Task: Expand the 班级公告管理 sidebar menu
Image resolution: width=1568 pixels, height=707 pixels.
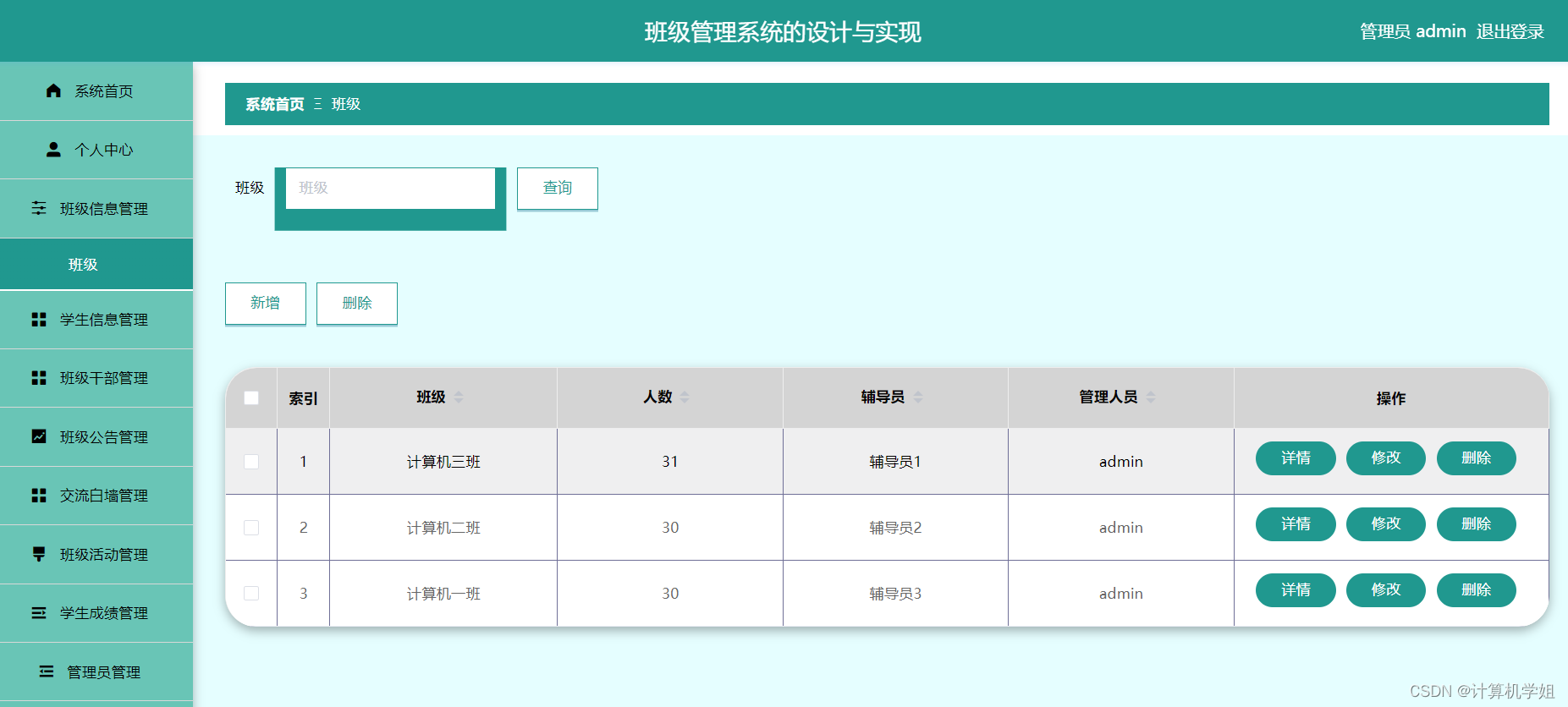Action: (x=96, y=437)
